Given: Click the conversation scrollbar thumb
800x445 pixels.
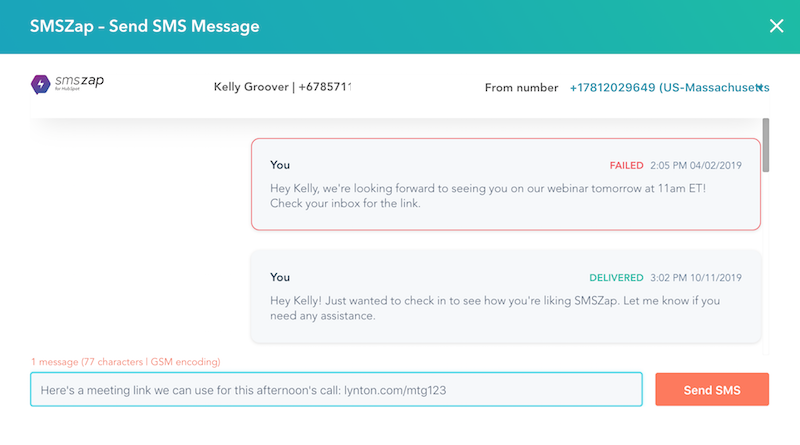Looking at the screenshot, I should click(765, 145).
